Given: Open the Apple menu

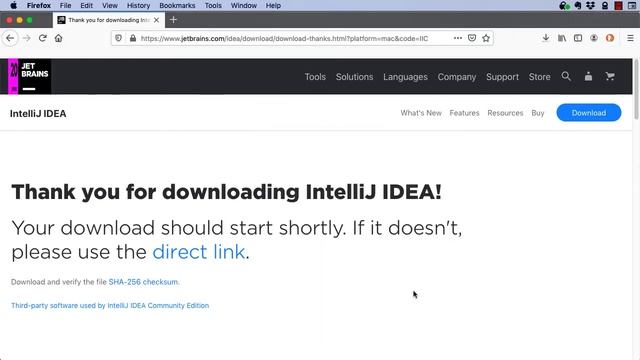Looking at the screenshot, I should pos(13,5).
